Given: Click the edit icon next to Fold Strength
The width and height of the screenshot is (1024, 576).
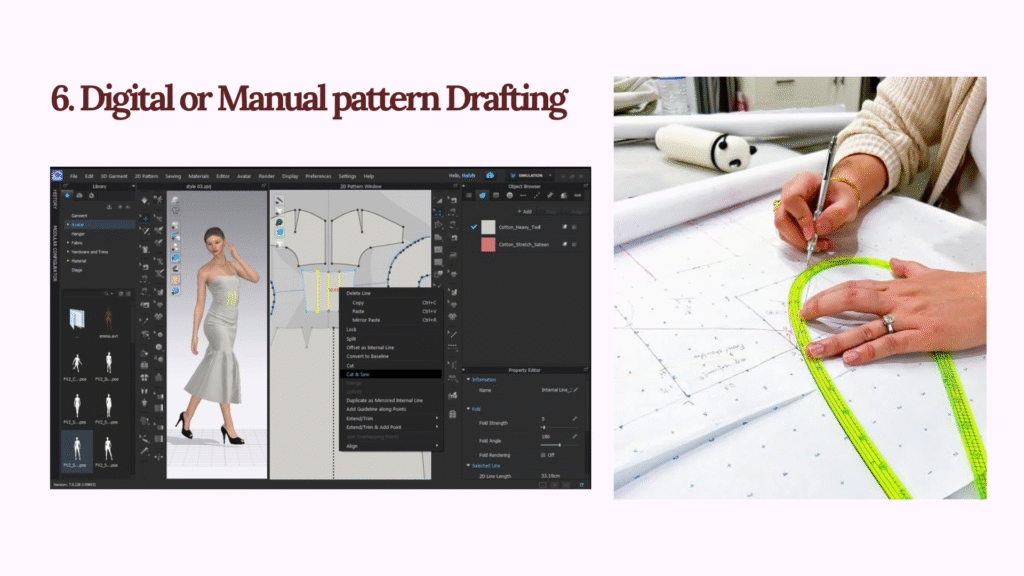Looking at the screenshot, I should click(x=574, y=418).
